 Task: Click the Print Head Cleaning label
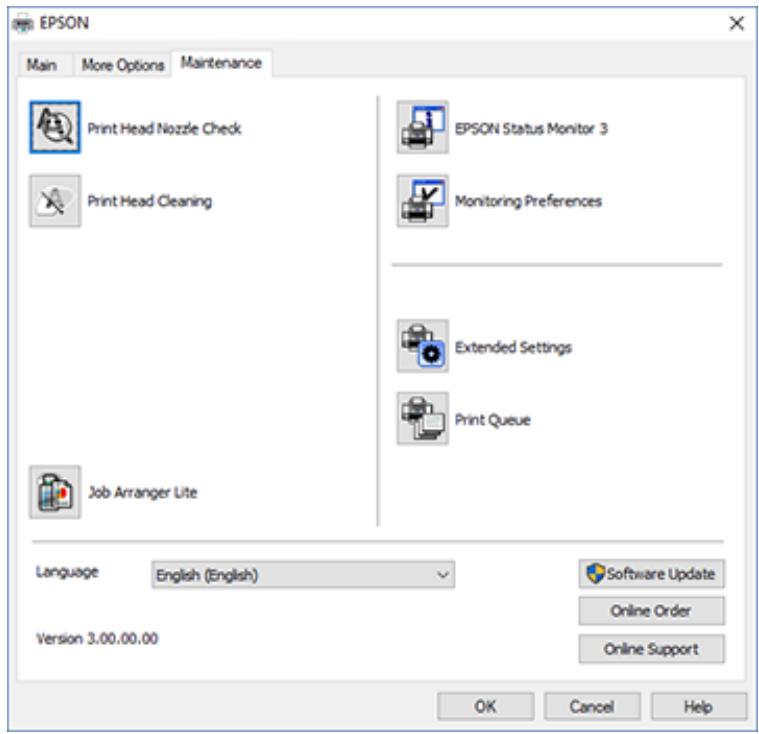pos(150,201)
